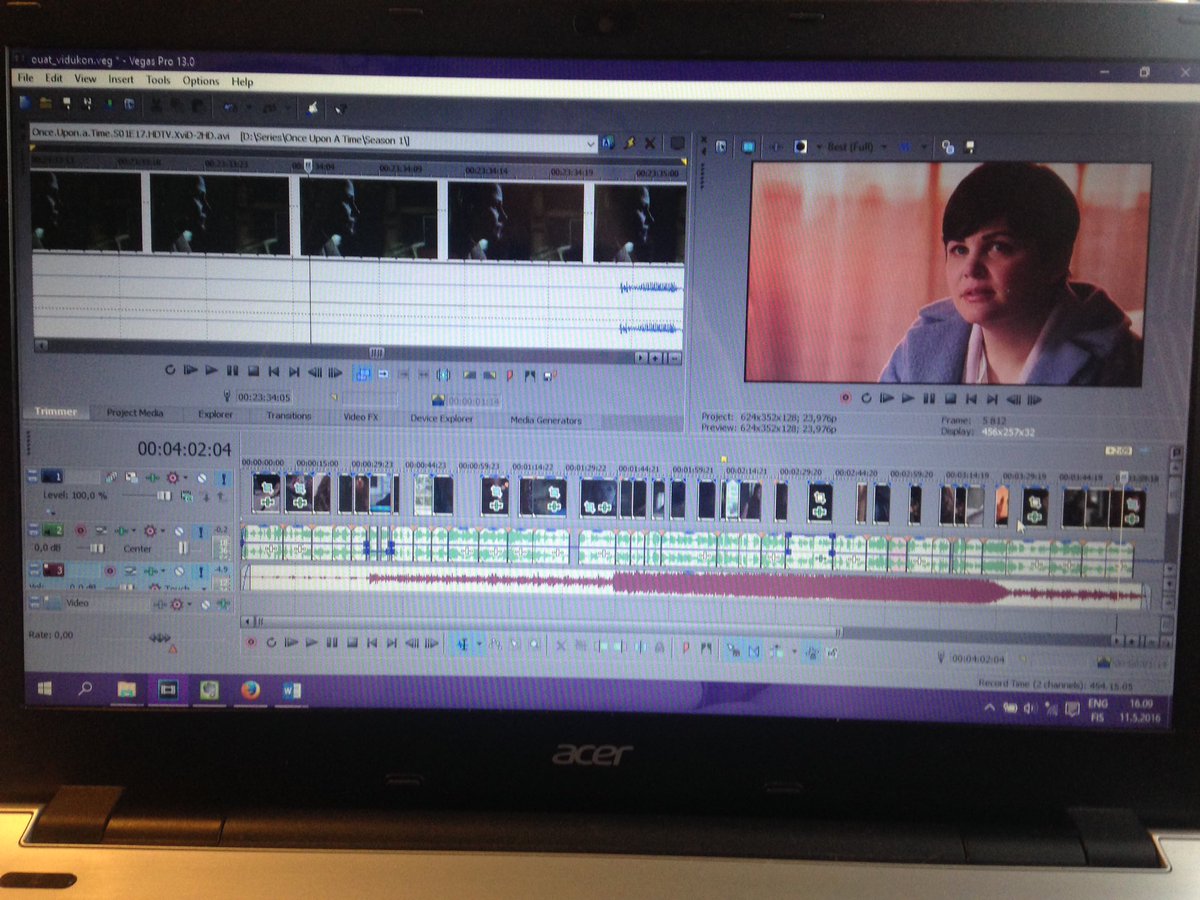Open Firefox from the taskbar
This screenshot has width=1200, height=900.
pyautogui.click(x=250, y=690)
